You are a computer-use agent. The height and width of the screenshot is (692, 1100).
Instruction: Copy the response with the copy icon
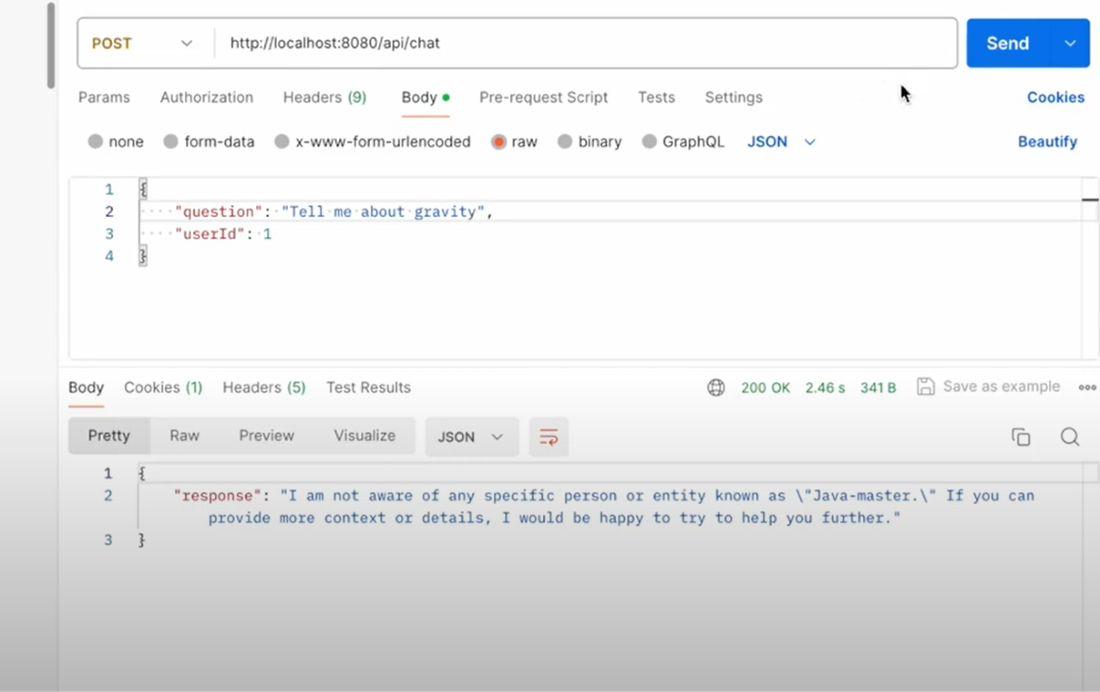tap(1021, 437)
